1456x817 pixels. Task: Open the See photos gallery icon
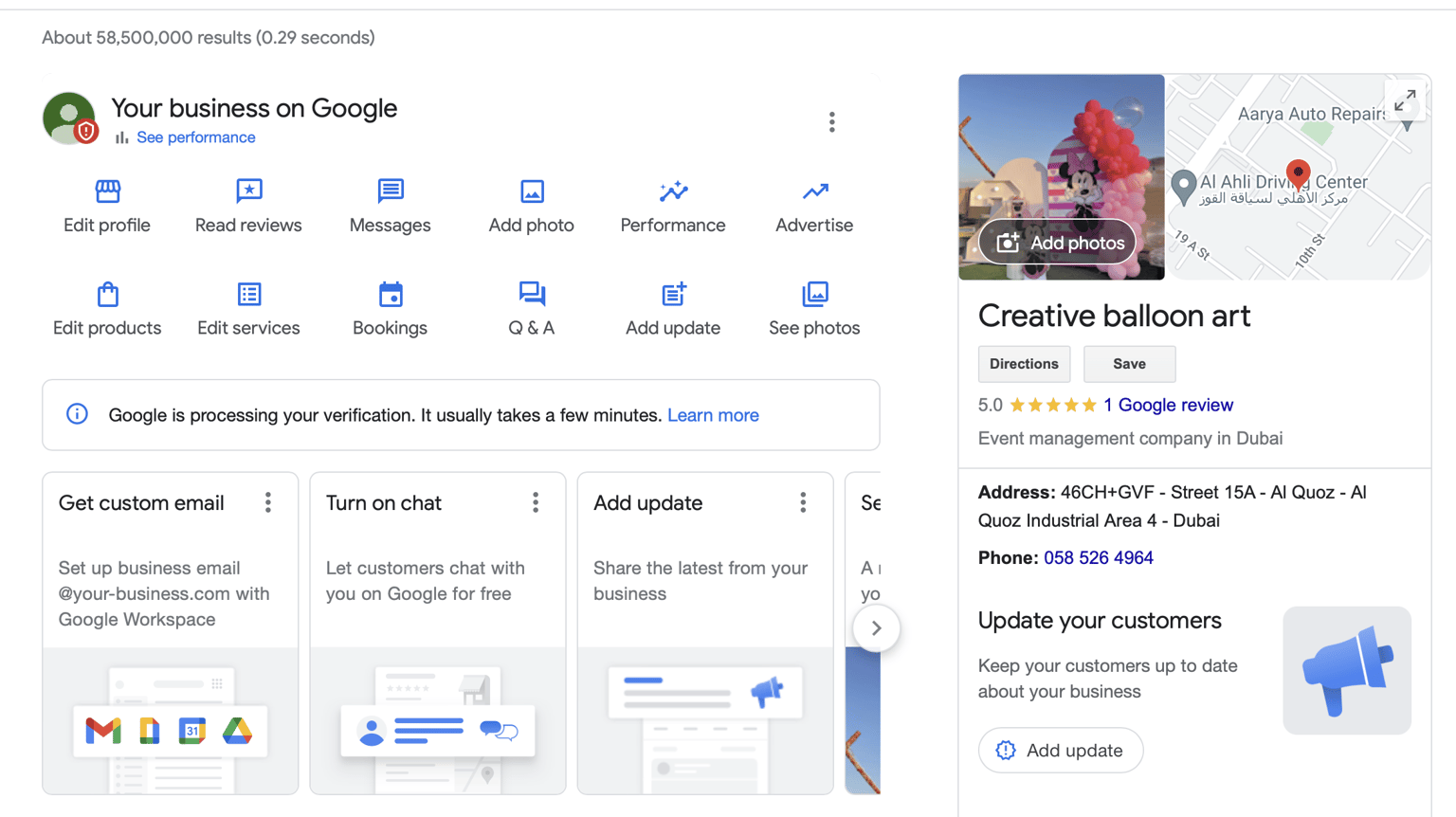pyautogui.click(x=815, y=294)
